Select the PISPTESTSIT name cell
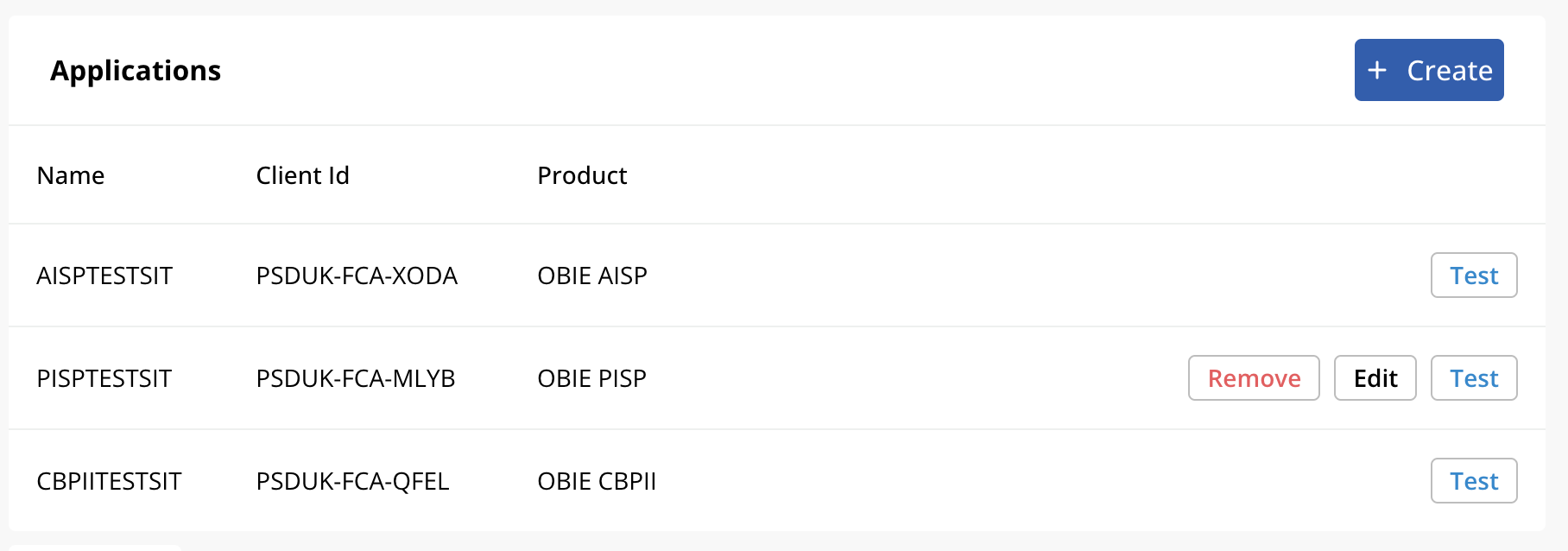The height and width of the screenshot is (551, 1568). (x=104, y=378)
